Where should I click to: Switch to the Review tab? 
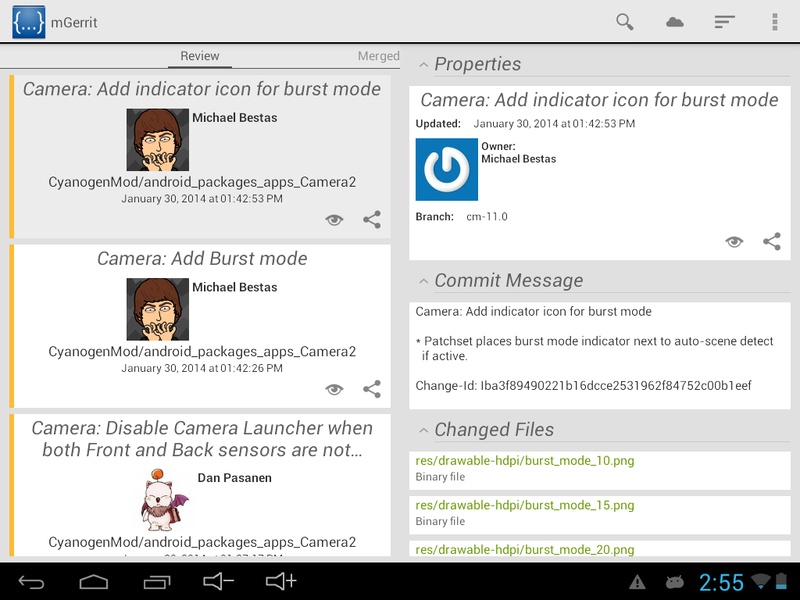[200, 56]
